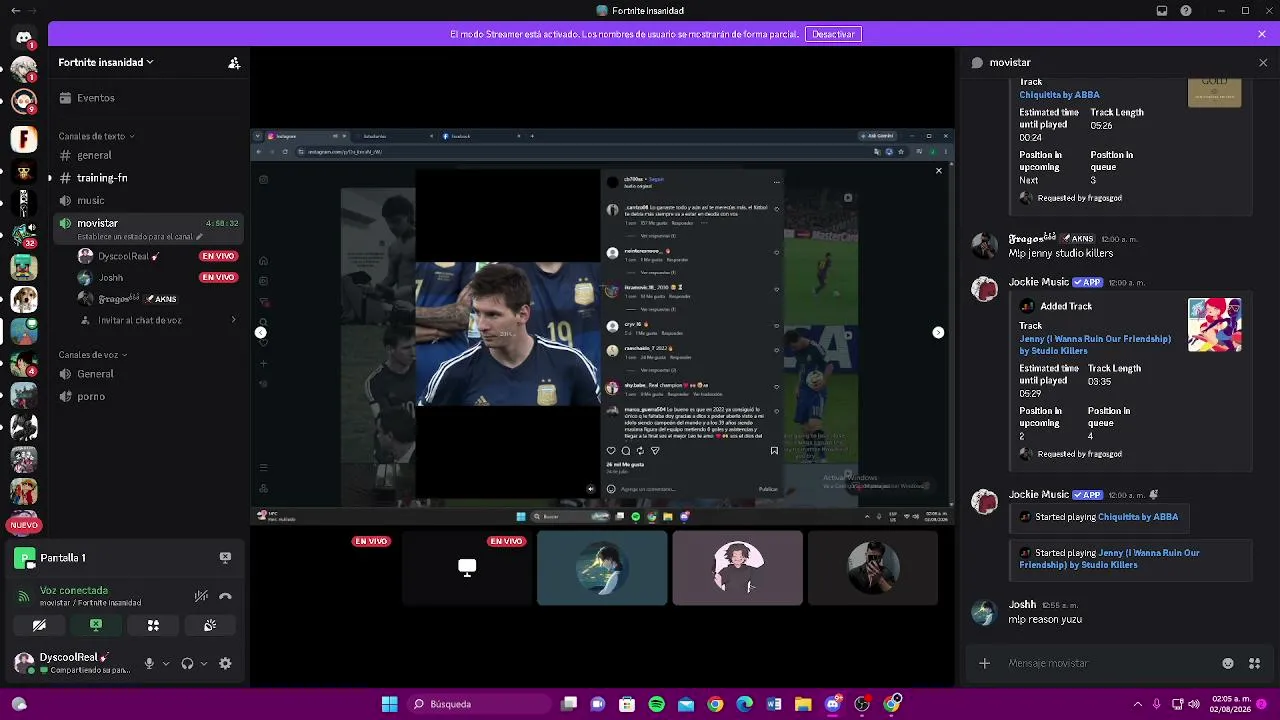
Task: Mute the microphone
Action: 149,663
